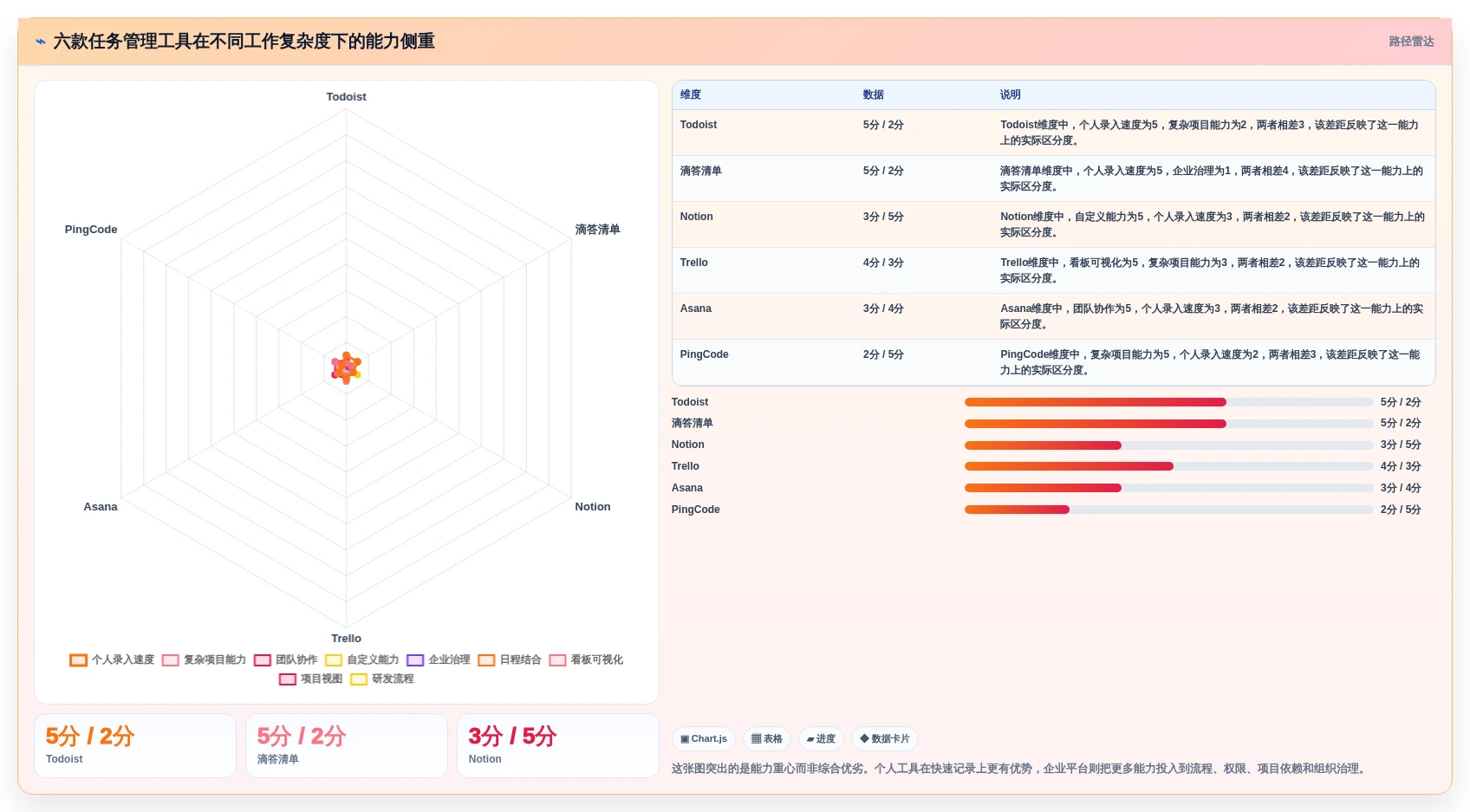The height and width of the screenshot is (812, 1470).
Task: Hide the 团队协作 legend series
Action: pyautogui.click(x=286, y=659)
